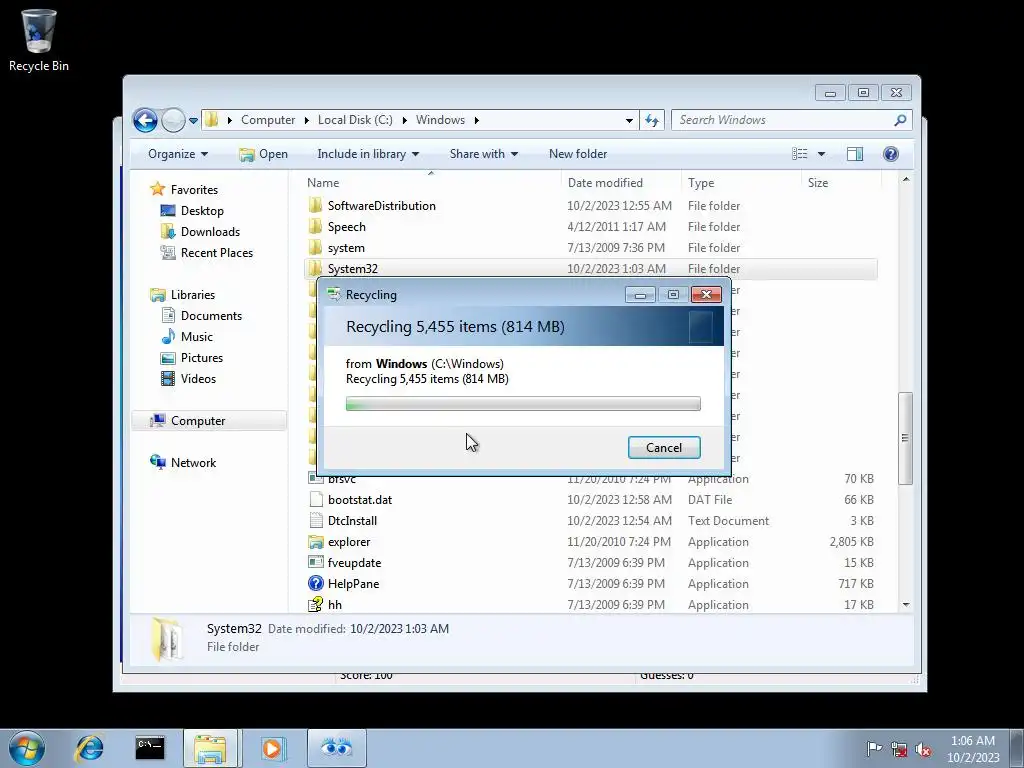This screenshot has width=1024, height=768.
Task: Click the HelpPane application icon
Action: click(x=315, y=584)
